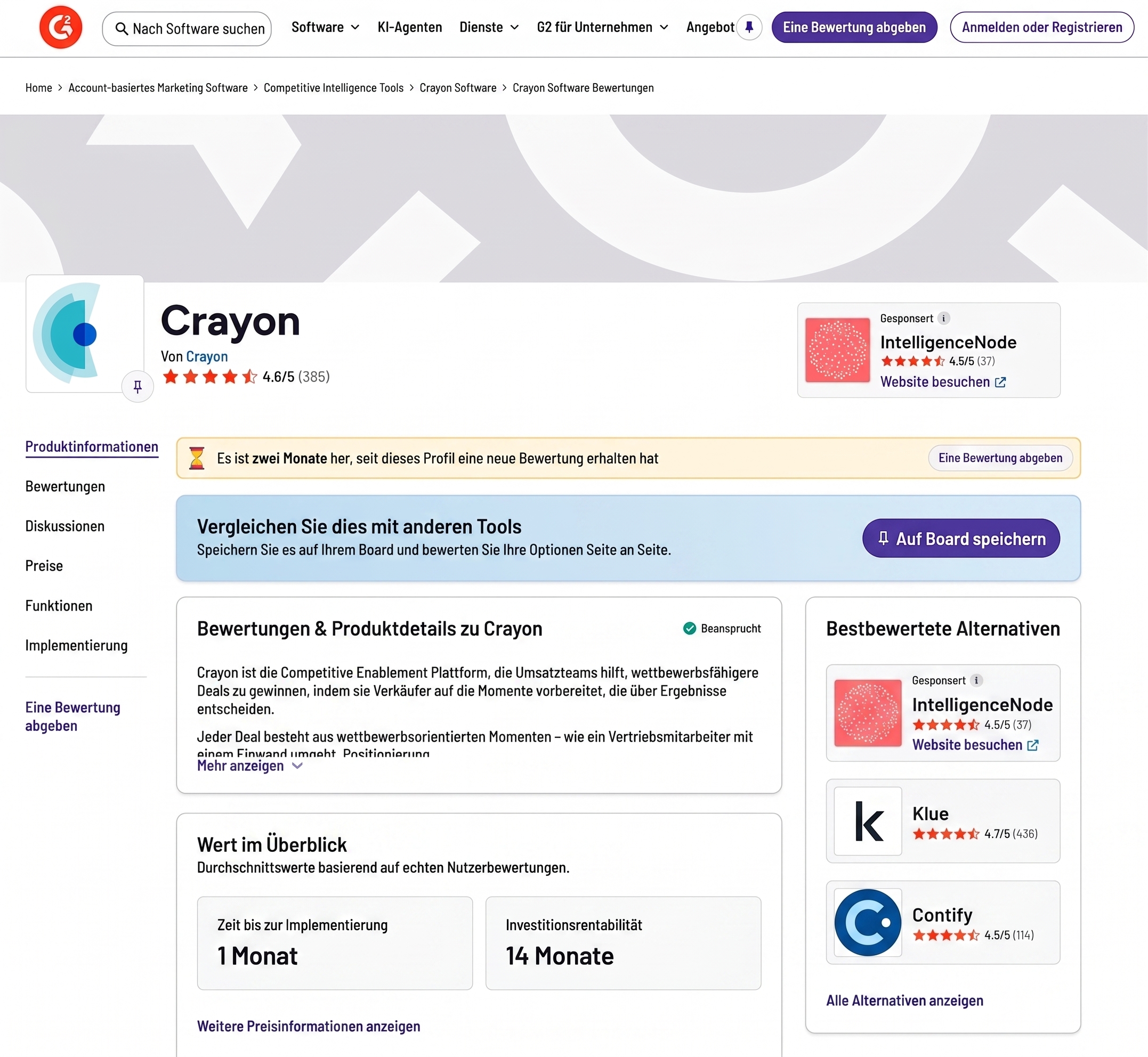Viewport: 1148px width, 1057px height.
Task: Click the Nach Software suchen field
Action: tap(187, 29)
